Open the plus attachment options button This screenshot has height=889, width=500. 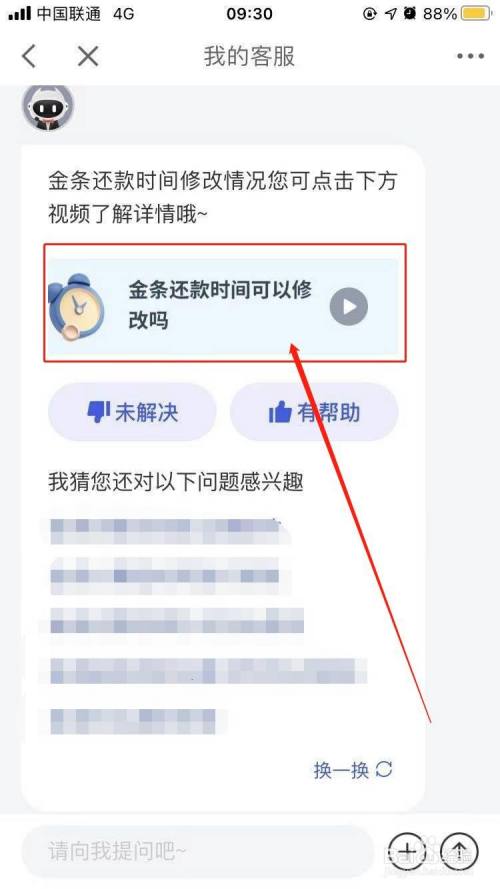pyautogui.click(x=408, y=851)
